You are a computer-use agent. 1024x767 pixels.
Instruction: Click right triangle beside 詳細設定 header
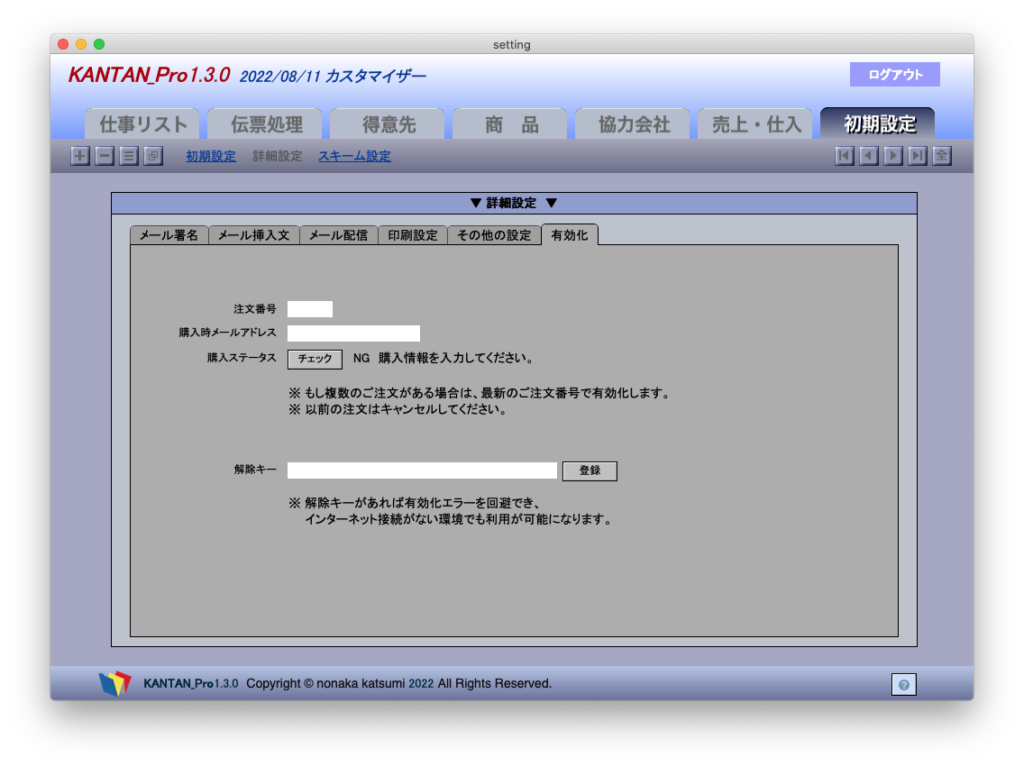click(x=551, y=203)
